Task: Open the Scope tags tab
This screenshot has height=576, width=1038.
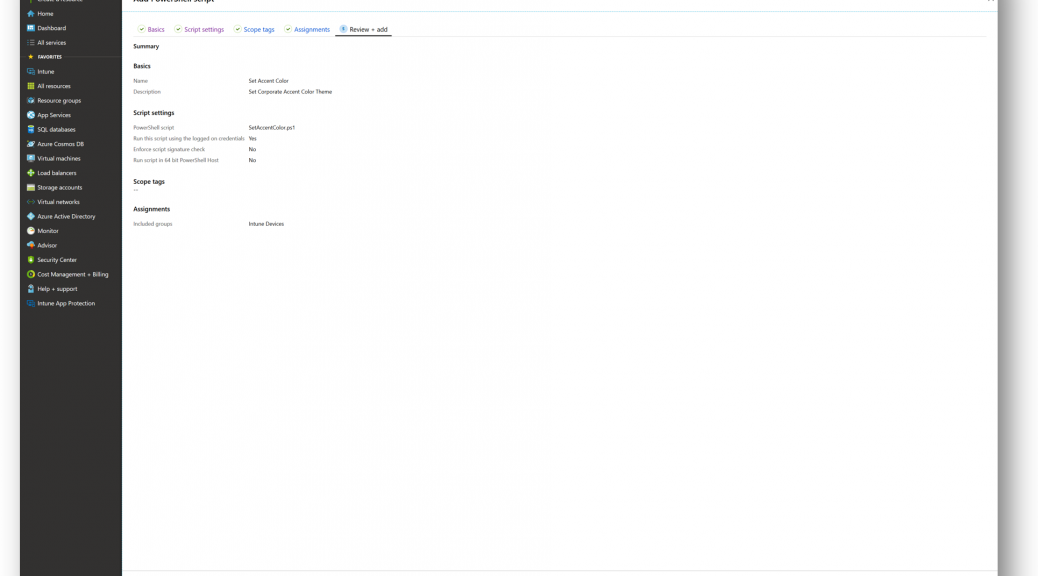Action: click(x=254, y=29)
